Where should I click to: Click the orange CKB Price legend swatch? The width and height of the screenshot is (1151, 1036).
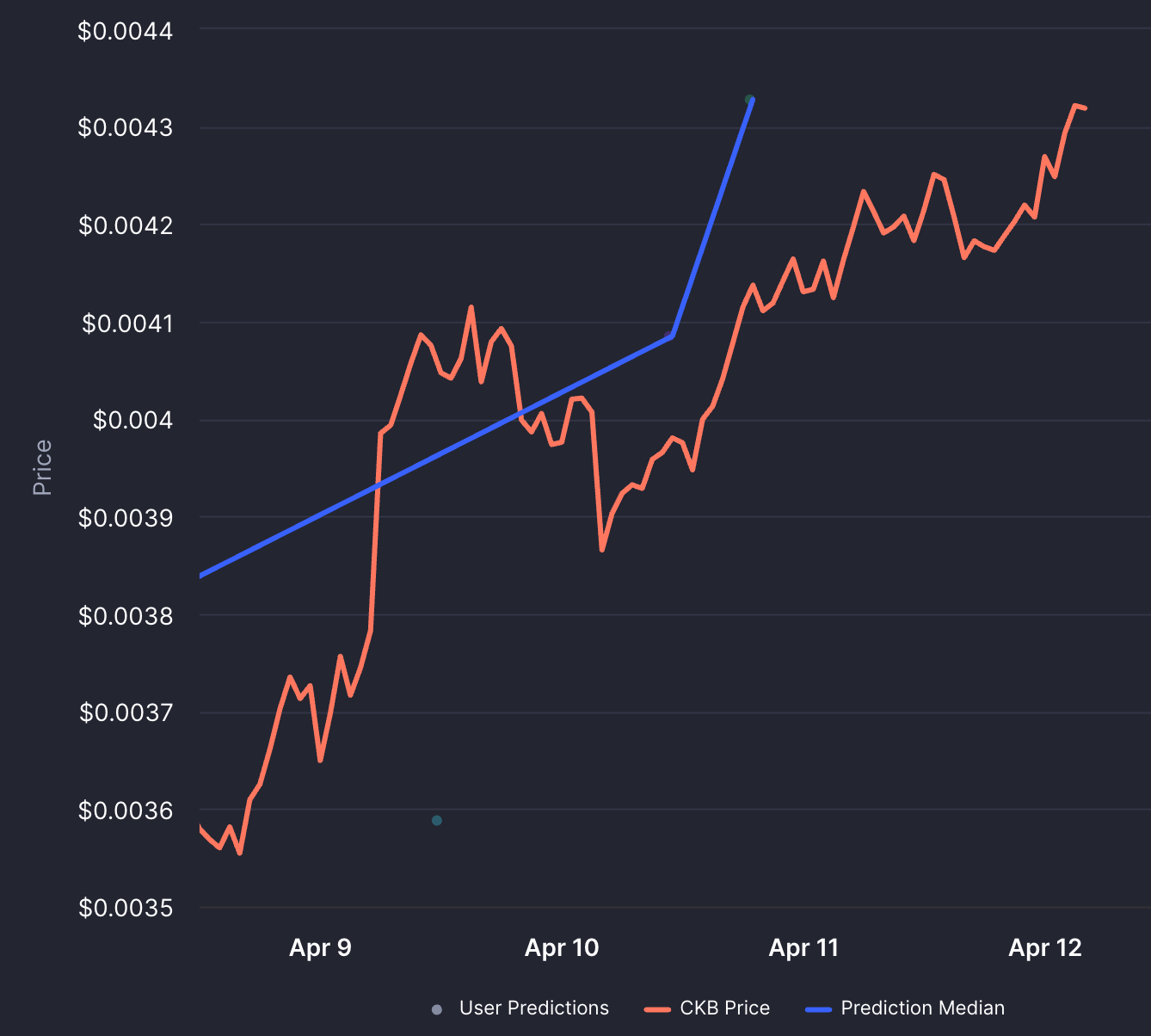click(x=657, y=1009)
